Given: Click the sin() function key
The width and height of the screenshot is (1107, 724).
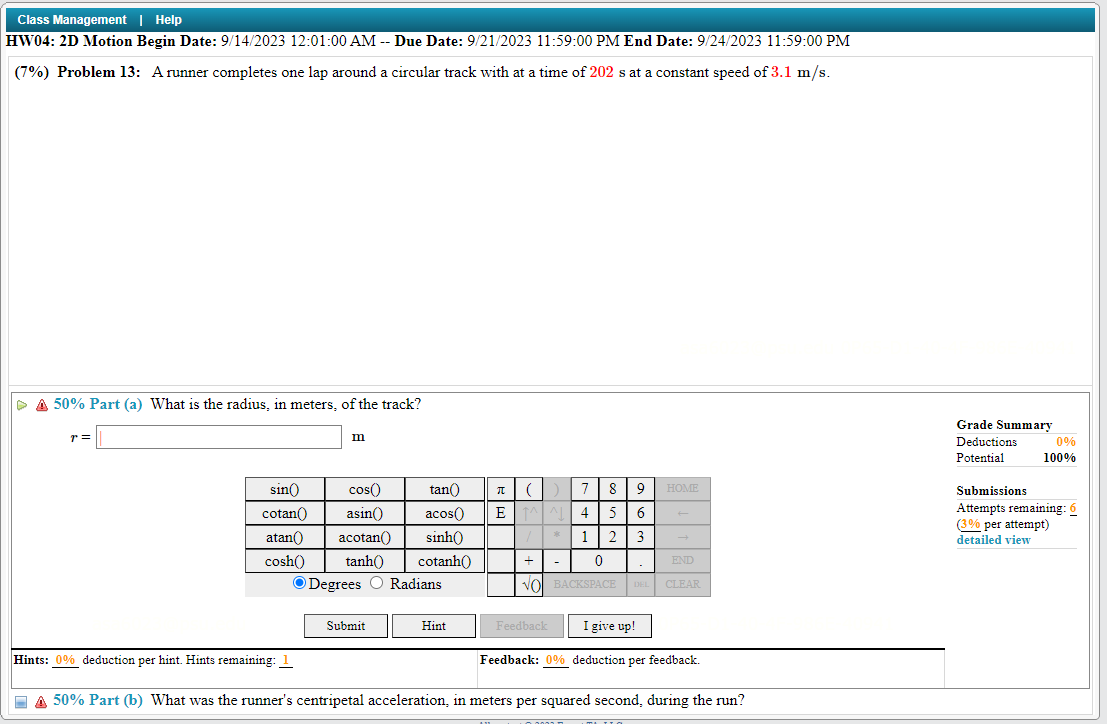Looking at the screenshot, I should 284,489.
